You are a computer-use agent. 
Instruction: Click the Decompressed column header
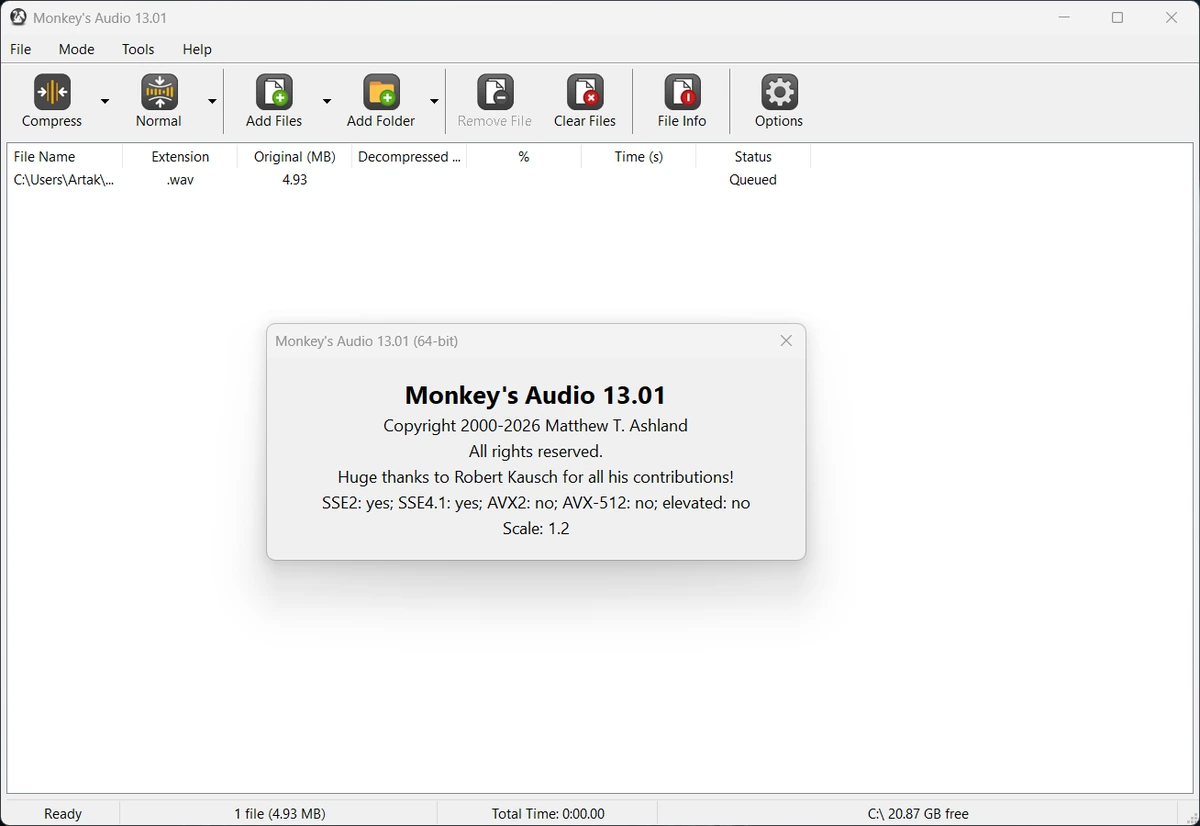pos(410,157)
